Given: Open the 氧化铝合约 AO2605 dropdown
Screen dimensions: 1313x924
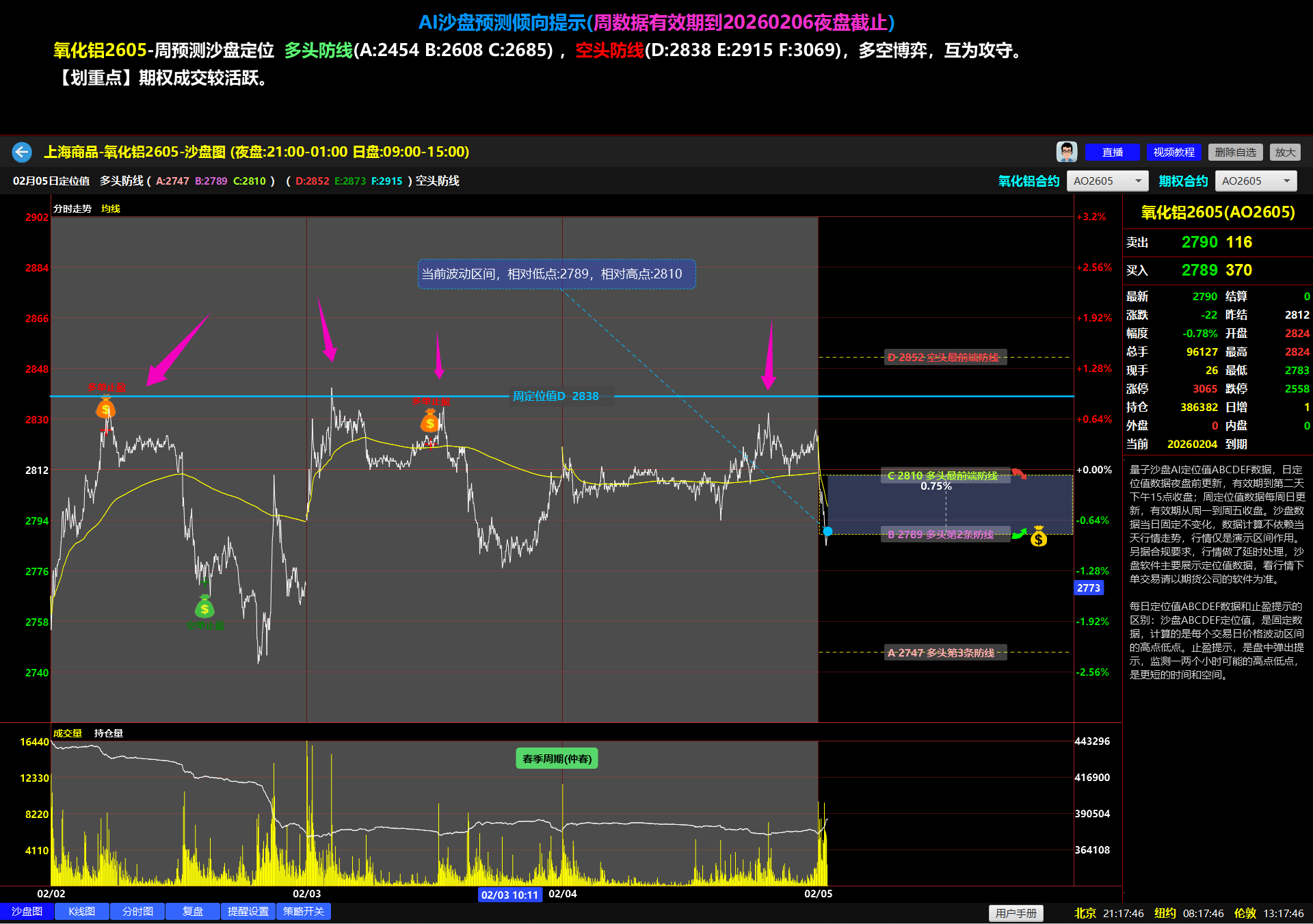Looking at the screenshot, I should click(1107, 181).
